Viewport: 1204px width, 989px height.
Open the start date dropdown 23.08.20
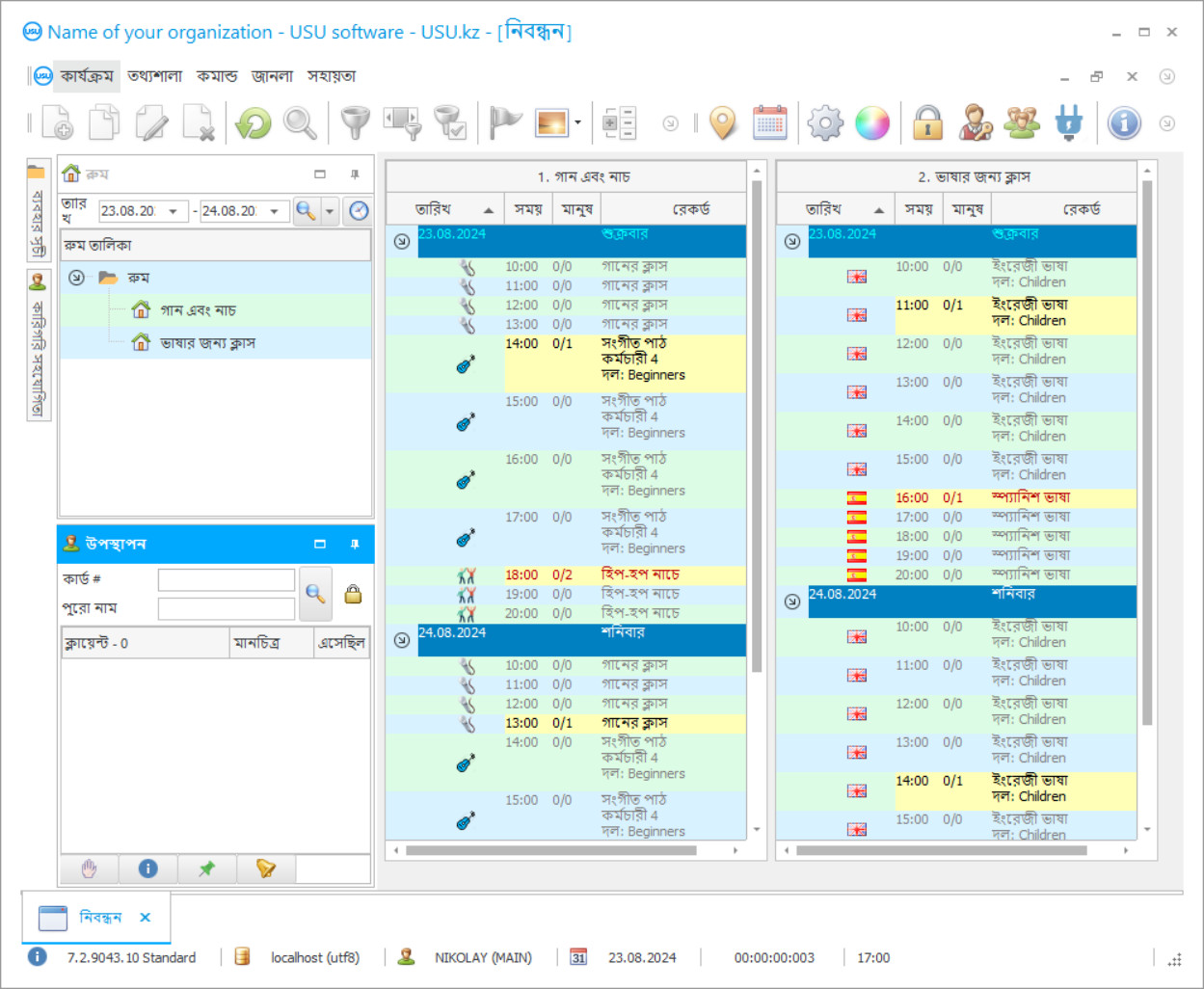[174, 211]
